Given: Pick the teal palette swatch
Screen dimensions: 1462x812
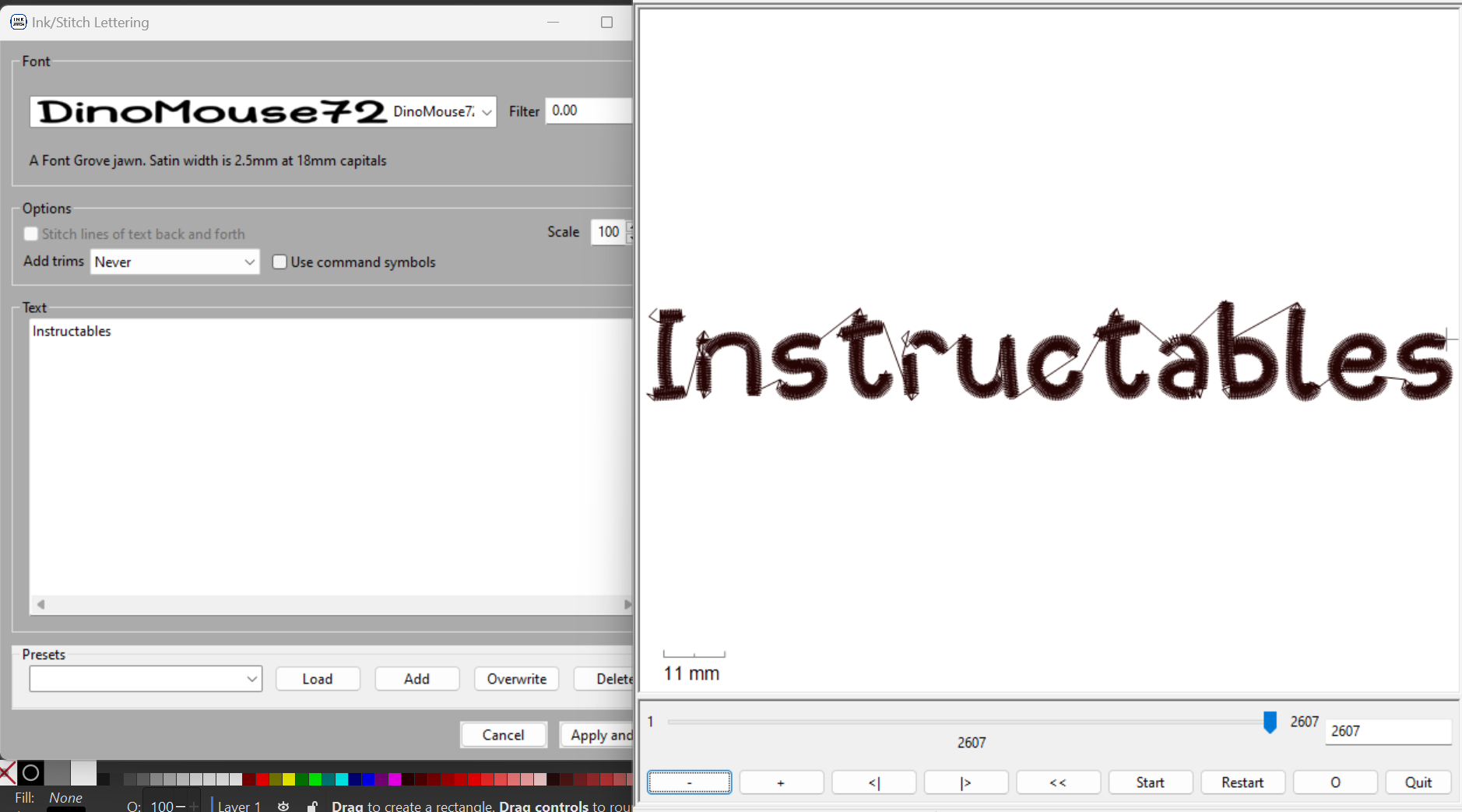Looking at the screenshot, I should pyautogui.click(x=329, y=779).
